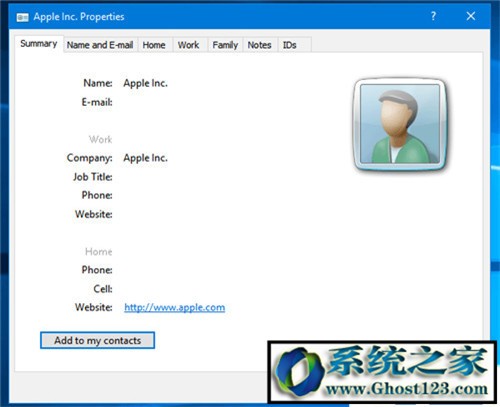This screenshot has width=500, height=407.
Task: Open the Name and E-mail tab
Action: 100,45
